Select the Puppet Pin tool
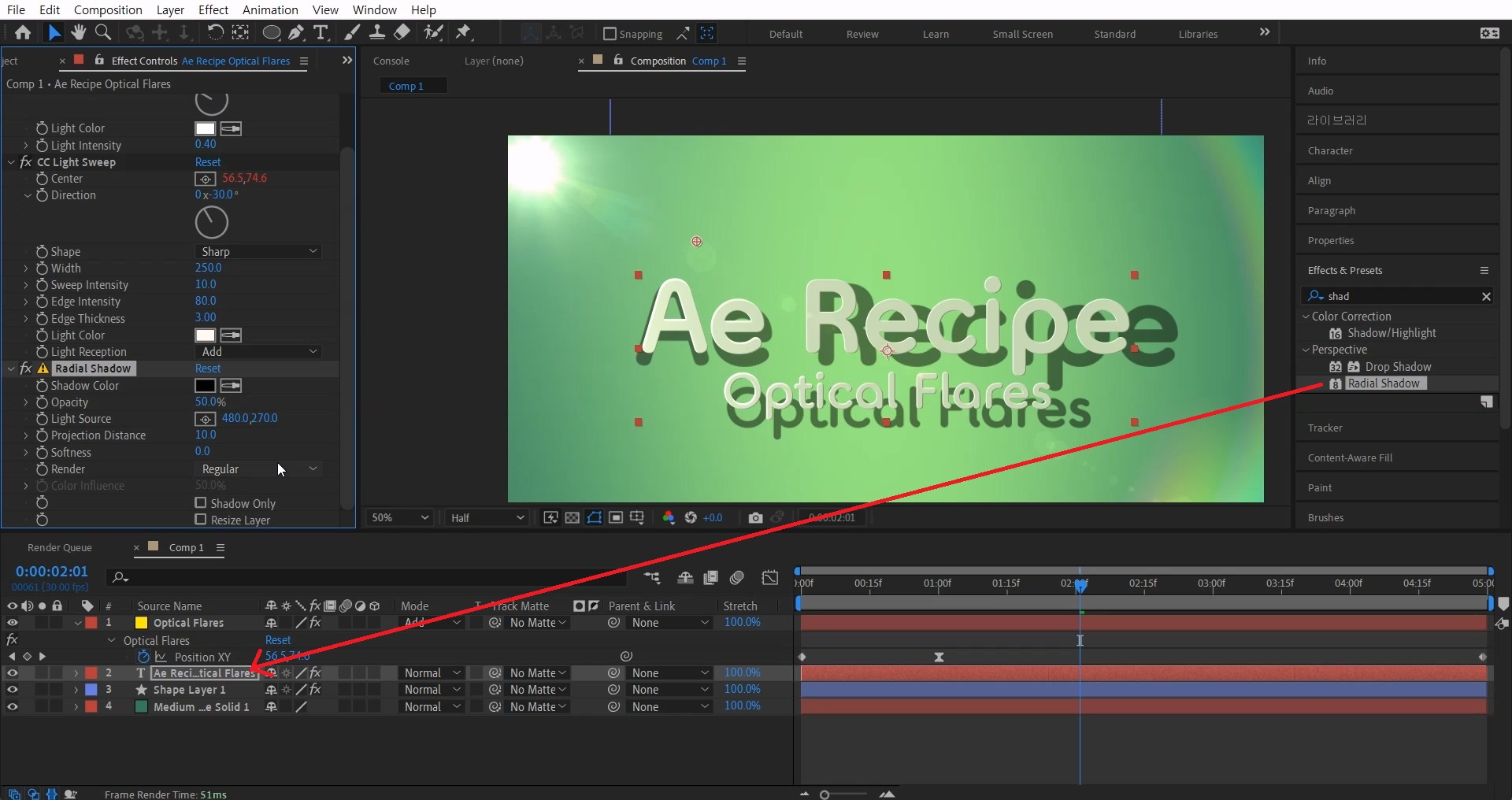Screen dimensions: 1512x800 (x=464, y=32)
